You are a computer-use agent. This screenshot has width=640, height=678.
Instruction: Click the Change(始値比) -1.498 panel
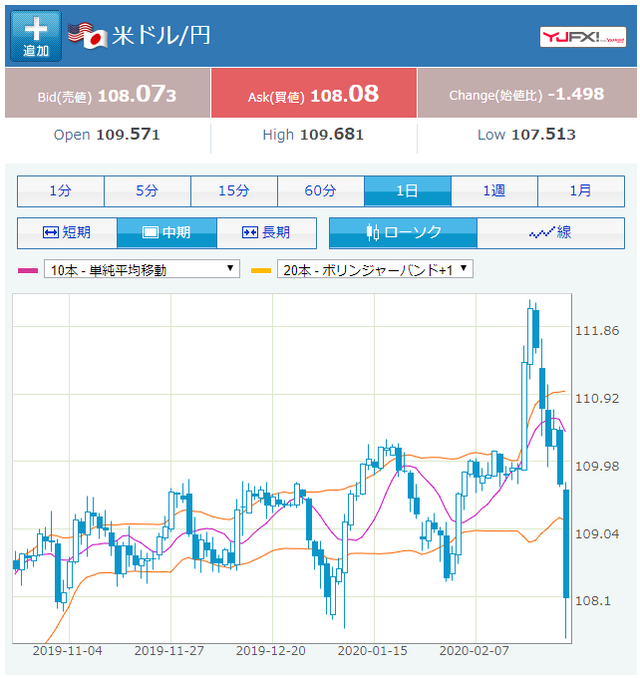(x=527, y=93)
